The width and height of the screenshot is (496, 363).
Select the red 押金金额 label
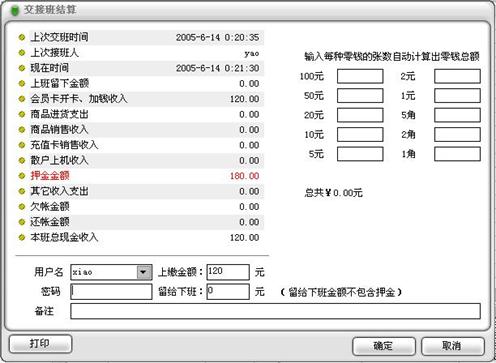pyautogui.click(x=50, y=175)
